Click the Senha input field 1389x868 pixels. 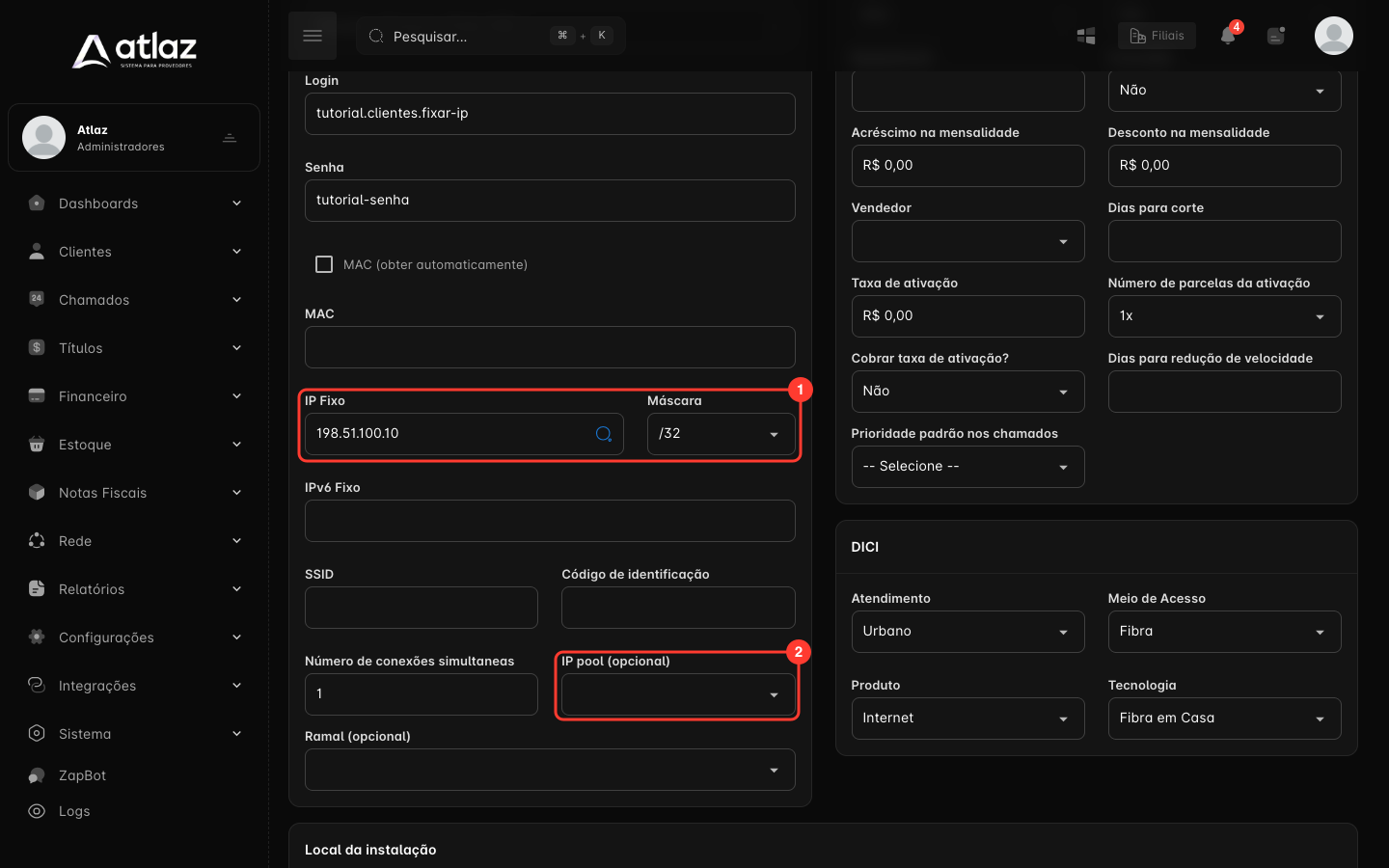click(x=550, y=201)
